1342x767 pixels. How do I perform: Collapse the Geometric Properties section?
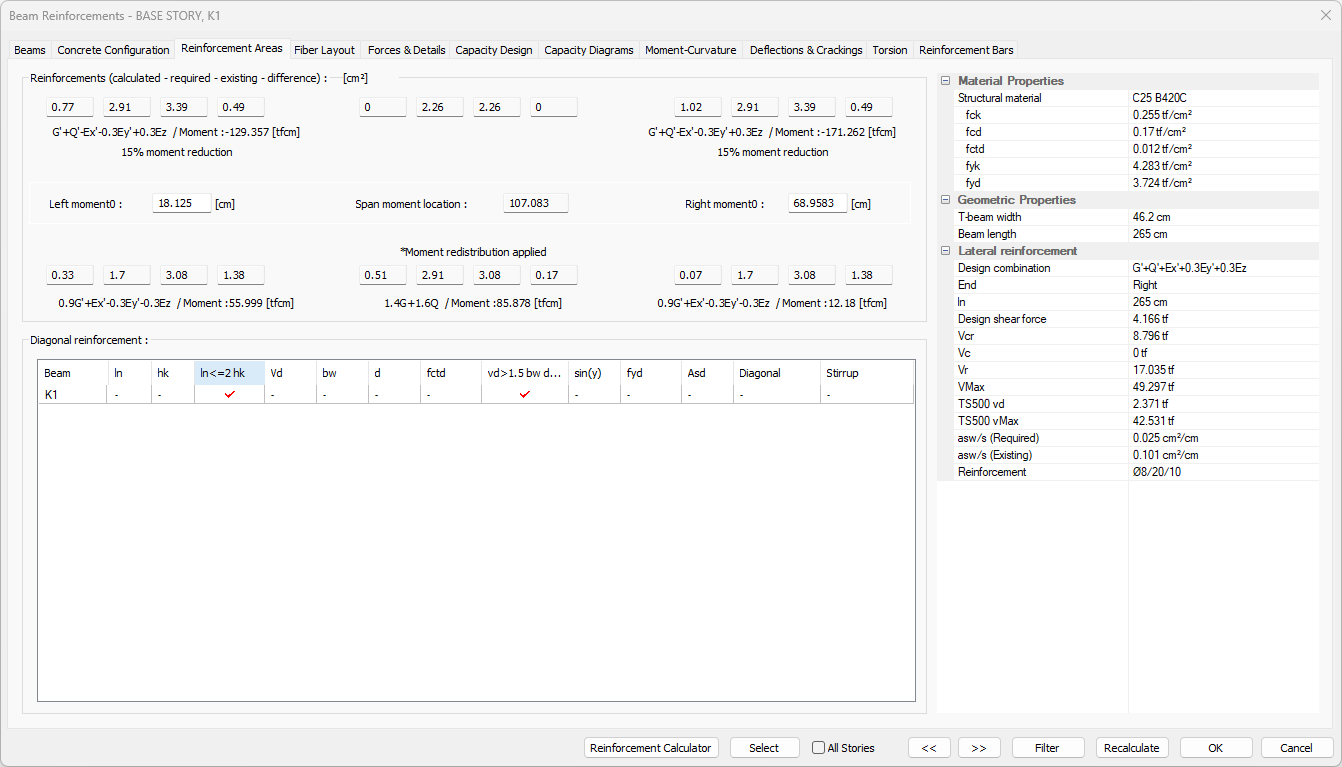pyautogui.click(x=946, y=200)
